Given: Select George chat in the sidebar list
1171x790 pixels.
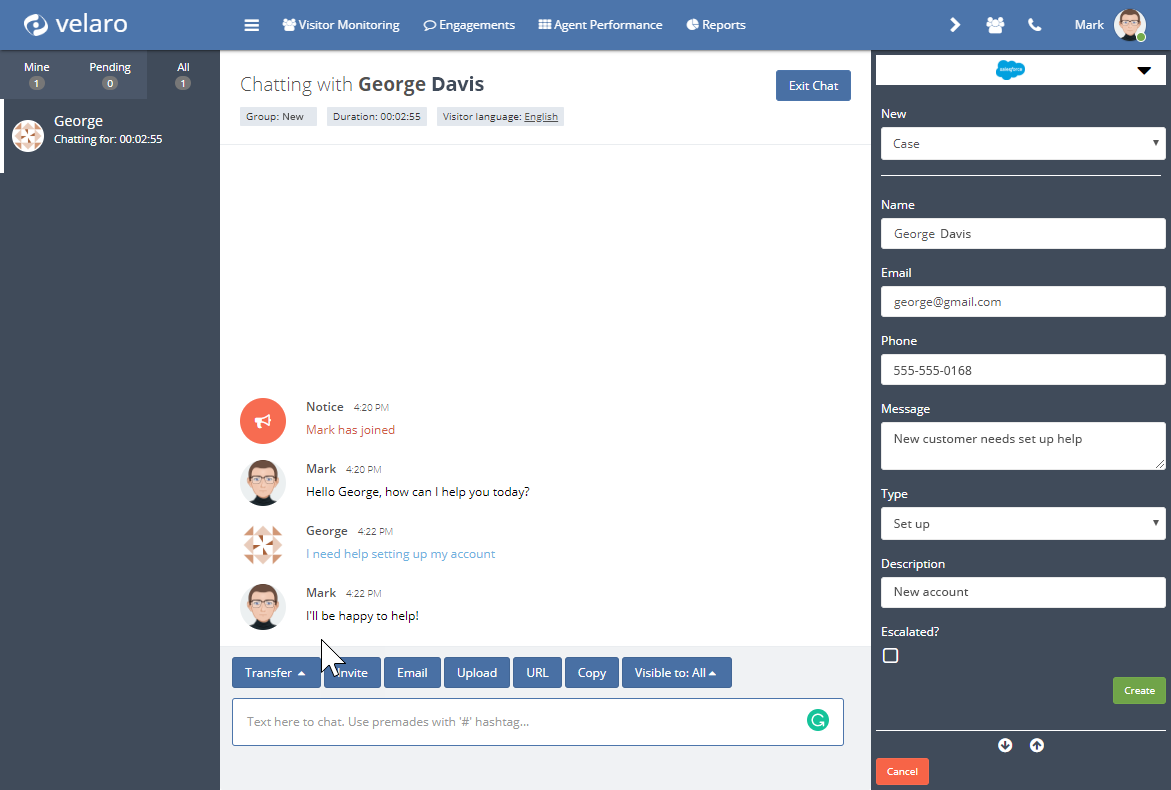Looking at the screenshot, I should click(111, 136).
